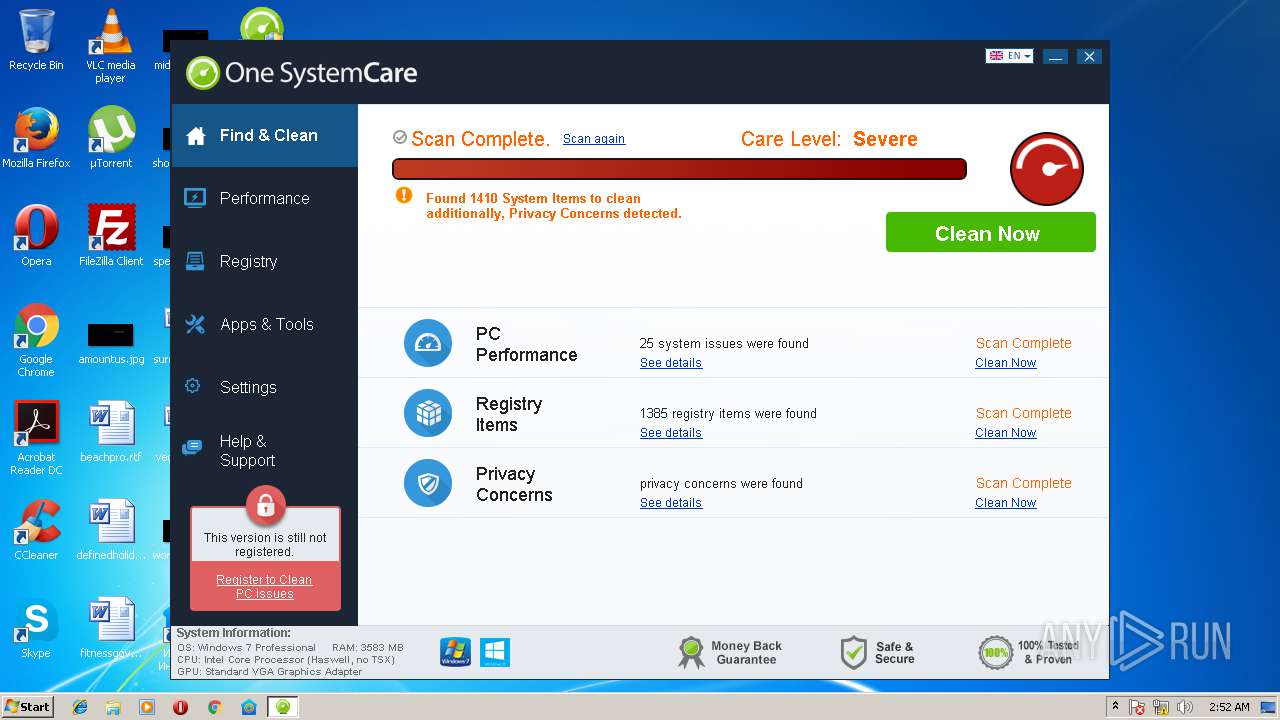The width and height of the screenshot is (1280, 720).
Task: Select the Acrobat Reader DC desktop icon
Action: (x=36, y=438)
